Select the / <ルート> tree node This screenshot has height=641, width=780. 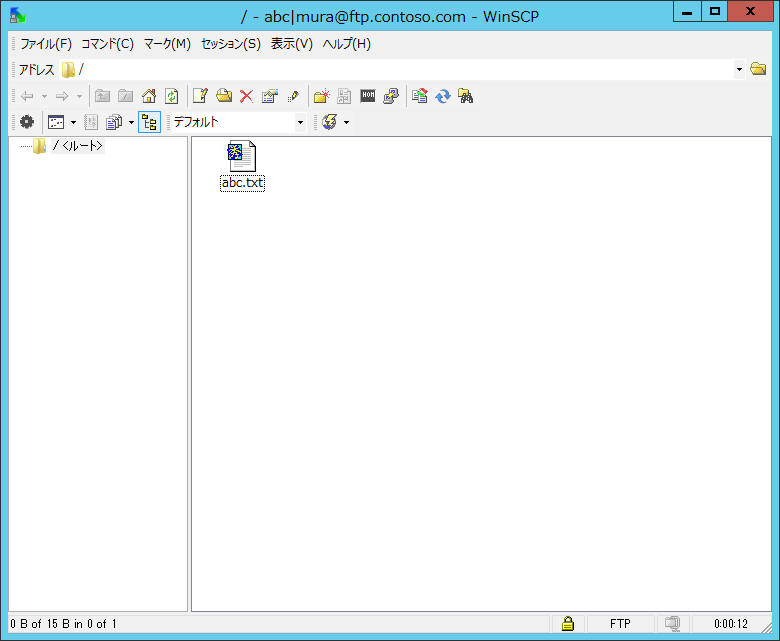pos(78,146)
